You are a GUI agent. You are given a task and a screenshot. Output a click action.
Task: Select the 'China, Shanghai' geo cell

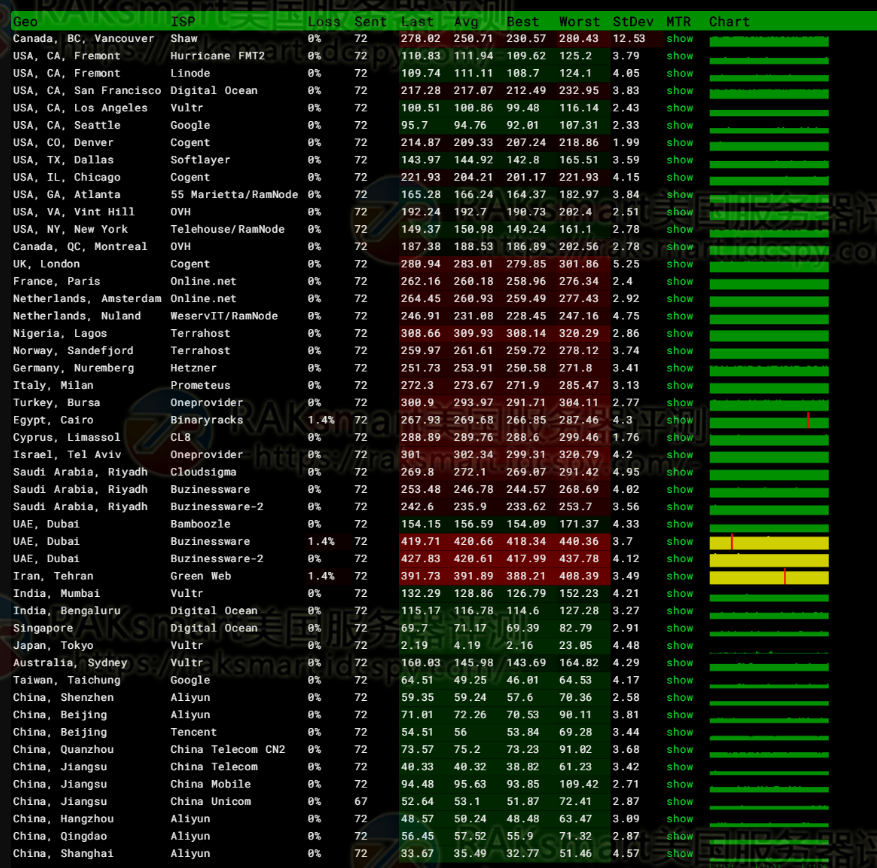(63, 853)
